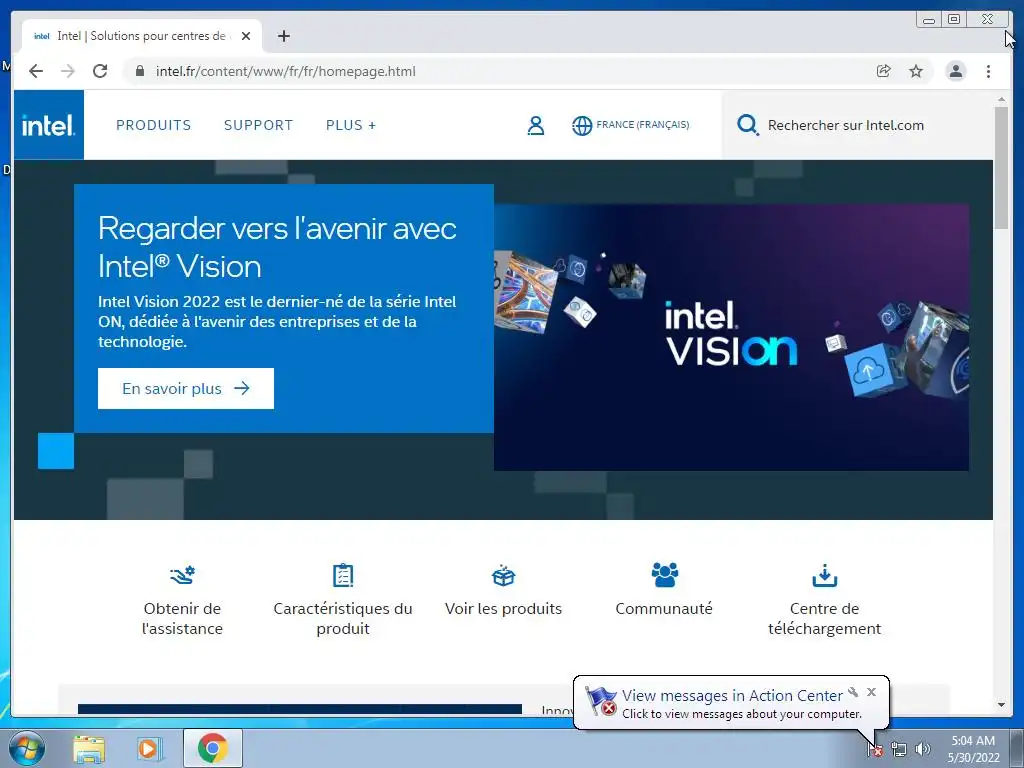1024x768 pixels.
Task: Click the Caractéristiques du produit clipboard icon
Action: tap(343, 575)
